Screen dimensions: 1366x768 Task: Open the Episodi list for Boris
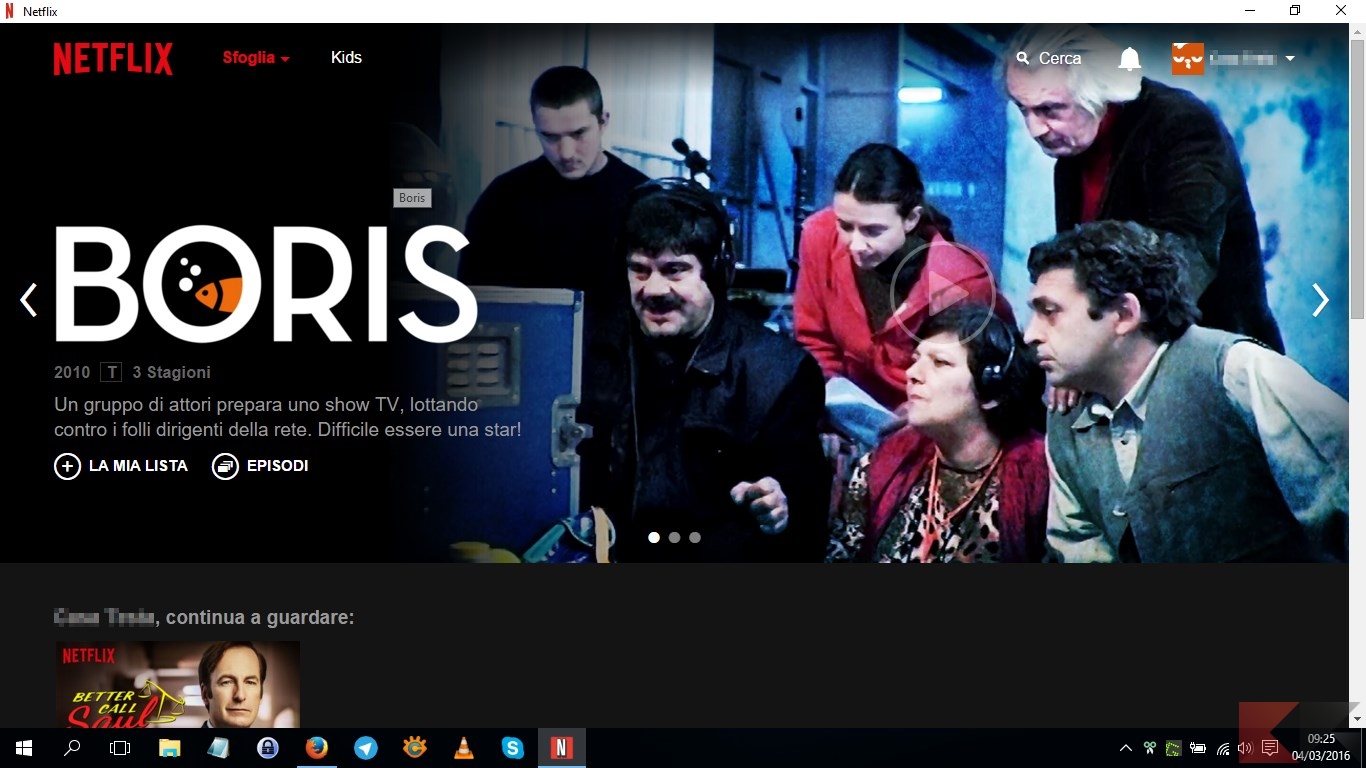click(x=260, y=466)
